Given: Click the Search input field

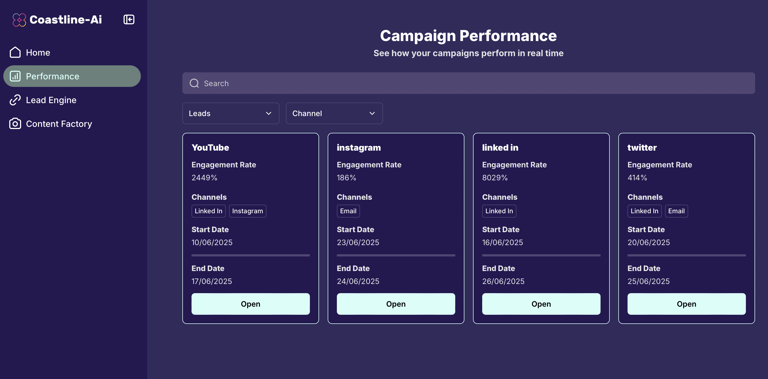Looking at the screenshot, I should (x=468, y=83).
